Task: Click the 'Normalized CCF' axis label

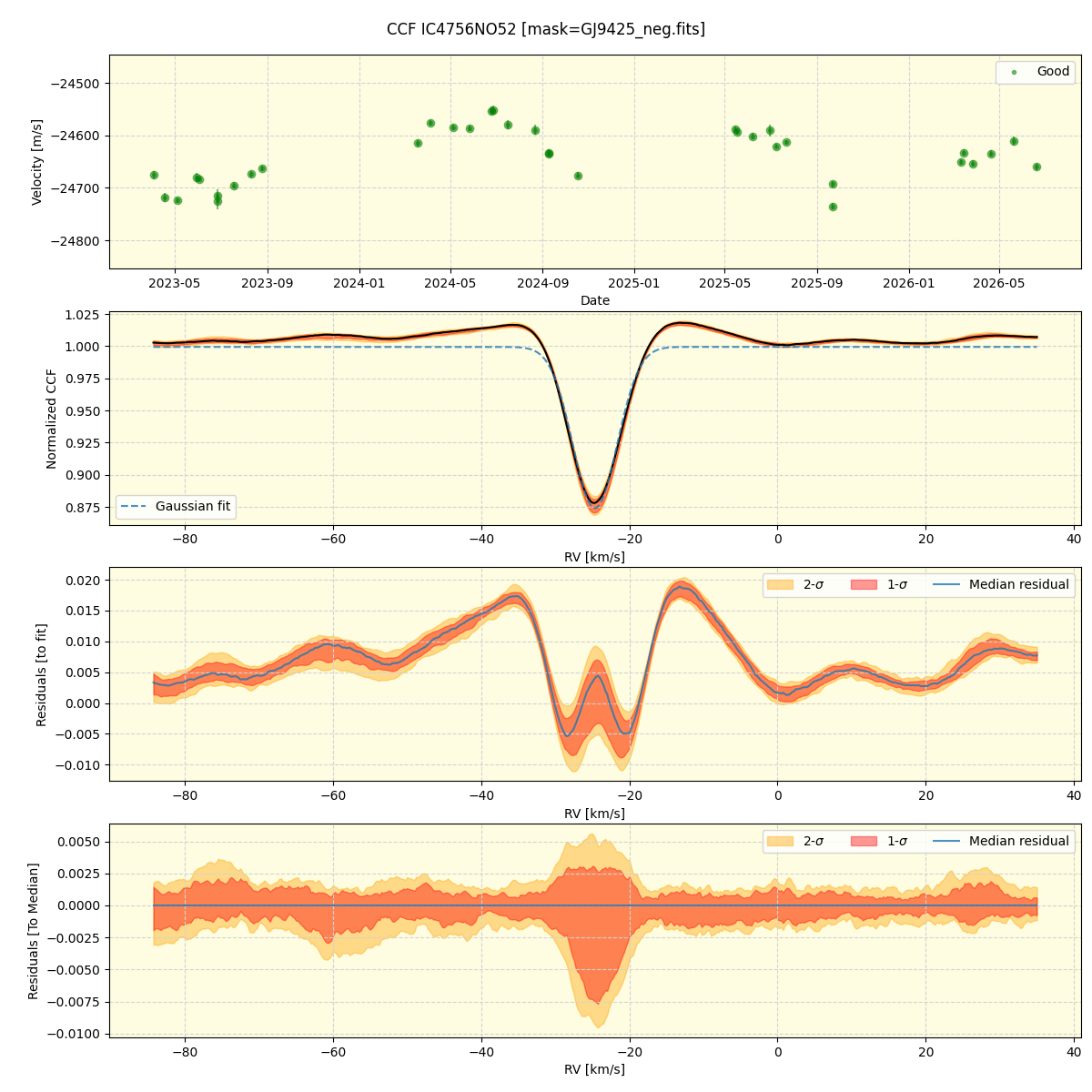Action: tap(52, 419)
